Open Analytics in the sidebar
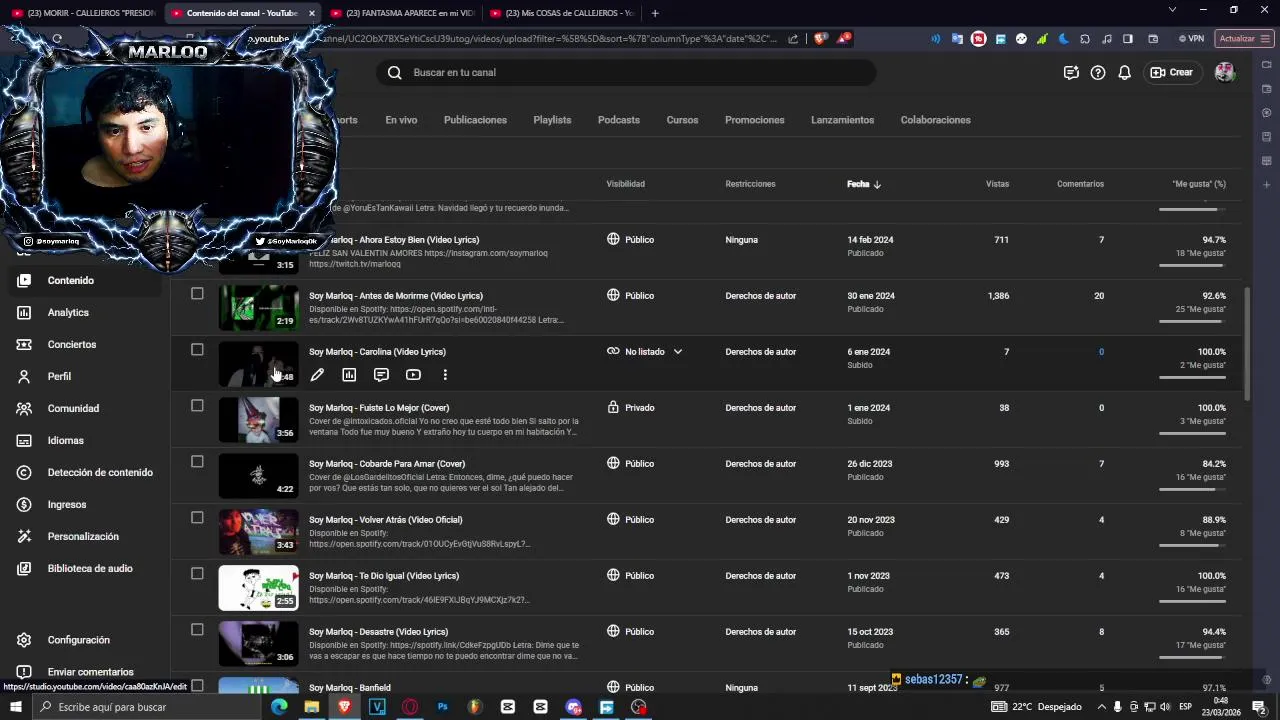 coord(68,312)
